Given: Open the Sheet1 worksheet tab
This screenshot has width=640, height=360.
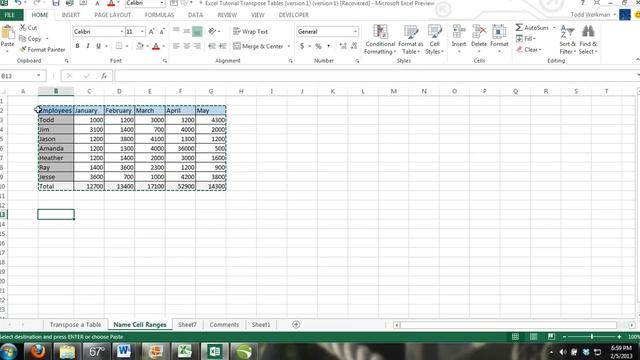Looking at the screenshot, I should click(x=261, y=324).
